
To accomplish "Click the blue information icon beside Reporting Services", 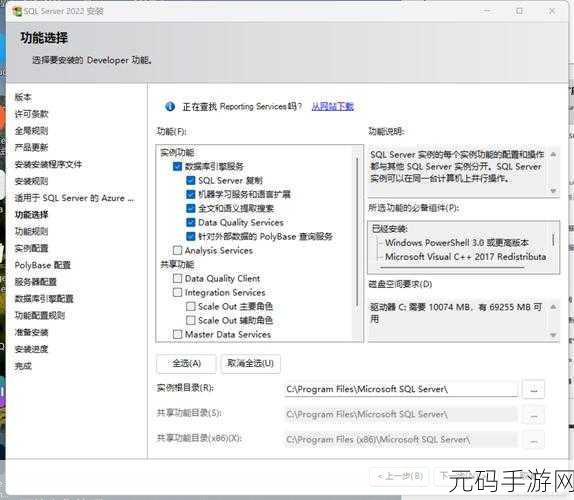I will click(169, 106).
